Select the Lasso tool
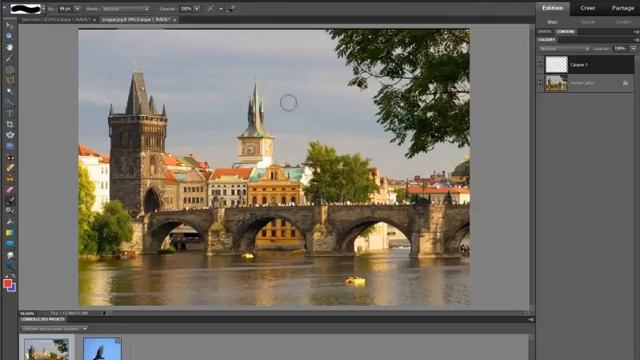This screenshot has width=640, height=360. coord(9,80)
